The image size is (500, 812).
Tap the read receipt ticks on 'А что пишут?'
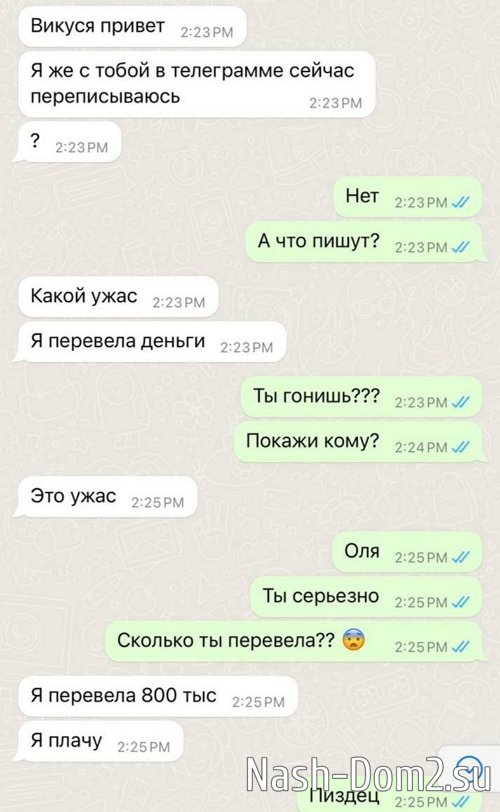tap(460, 247)
